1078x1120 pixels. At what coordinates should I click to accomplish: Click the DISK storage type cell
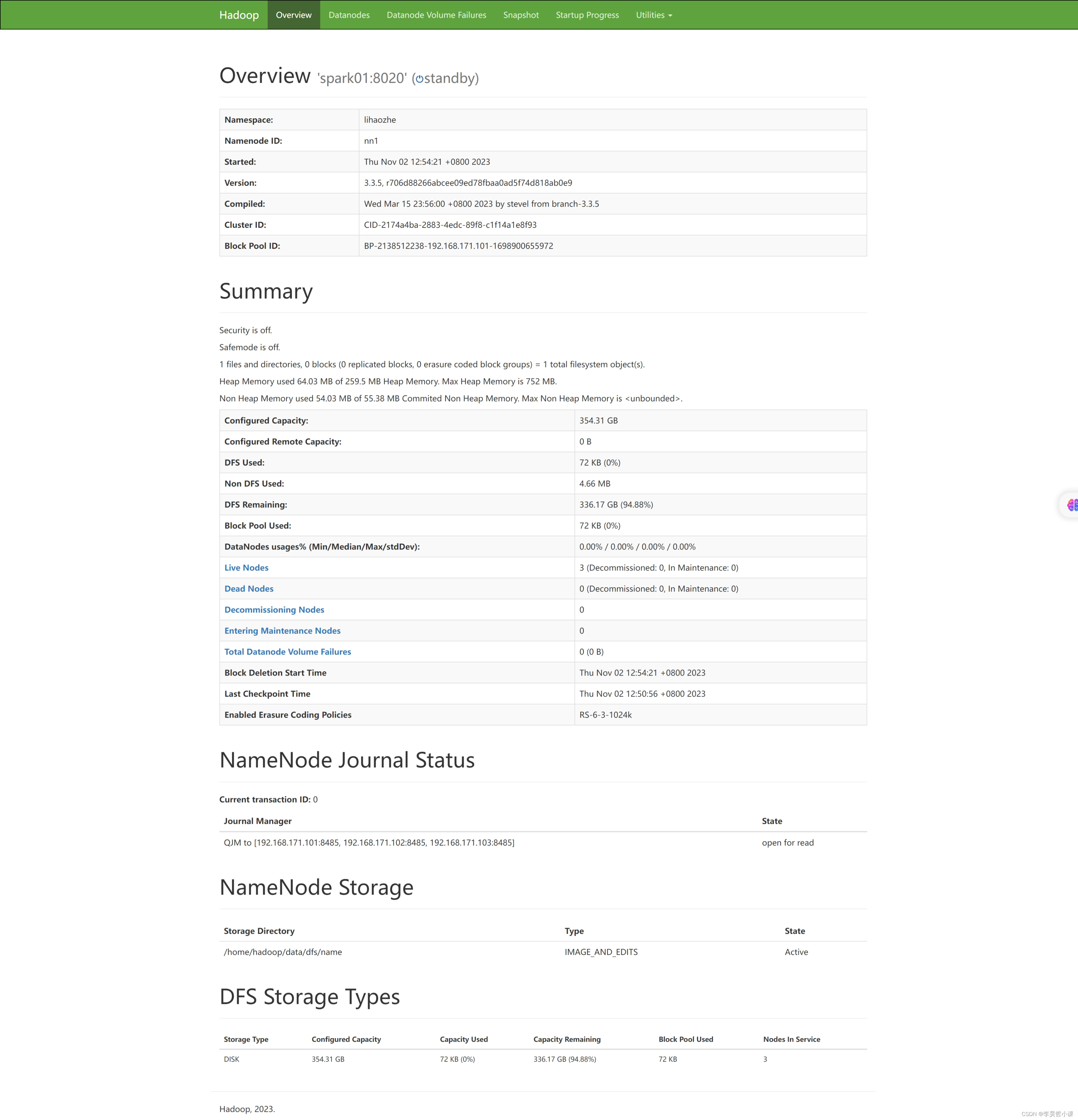point(232,1059)
